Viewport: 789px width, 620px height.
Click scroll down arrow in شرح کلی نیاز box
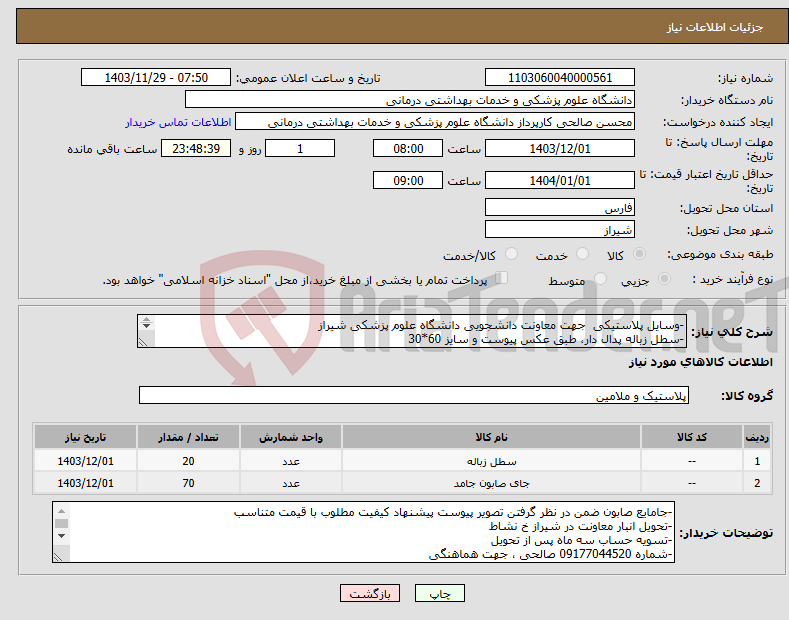point(146,326)
